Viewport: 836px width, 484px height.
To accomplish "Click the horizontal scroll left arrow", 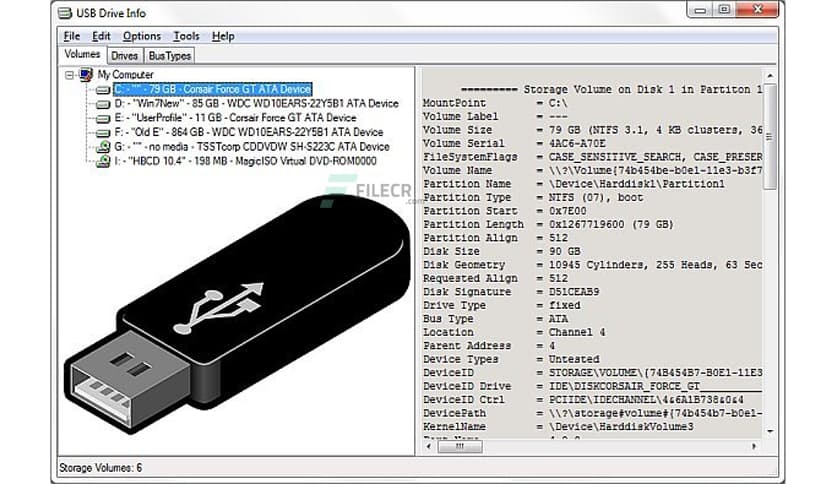I will [x=429, y=447].
